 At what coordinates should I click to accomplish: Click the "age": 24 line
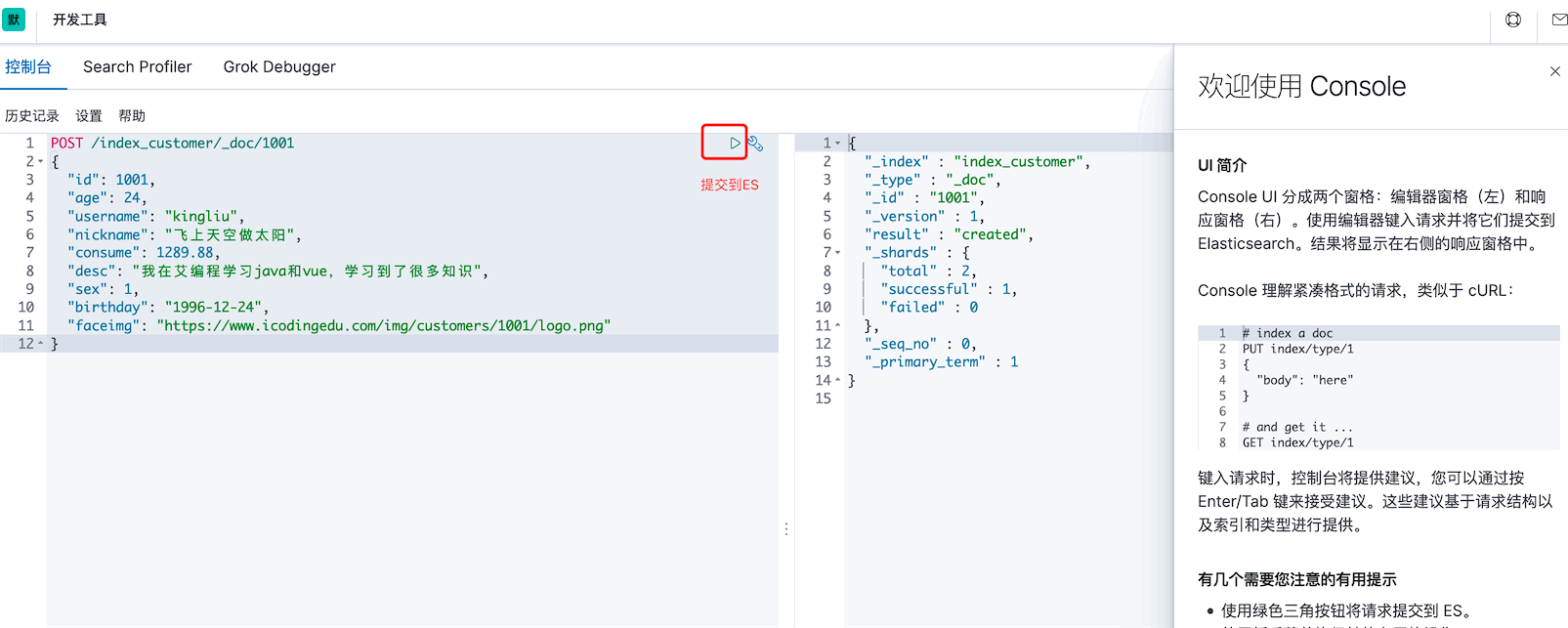coord(107,197)
